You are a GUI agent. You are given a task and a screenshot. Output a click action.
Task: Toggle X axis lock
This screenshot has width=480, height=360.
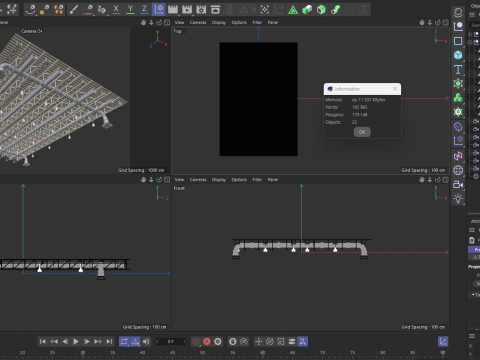tap(116, 9)
